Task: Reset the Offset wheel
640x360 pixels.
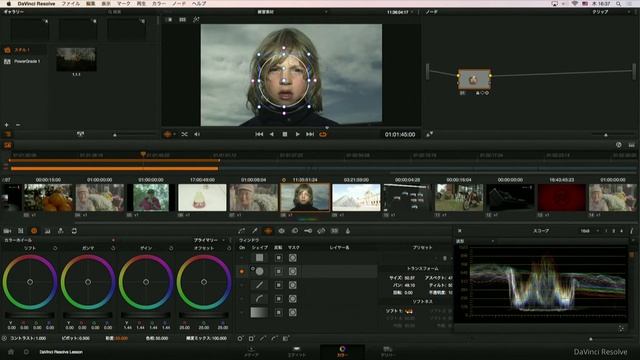Action: point(229,248)
